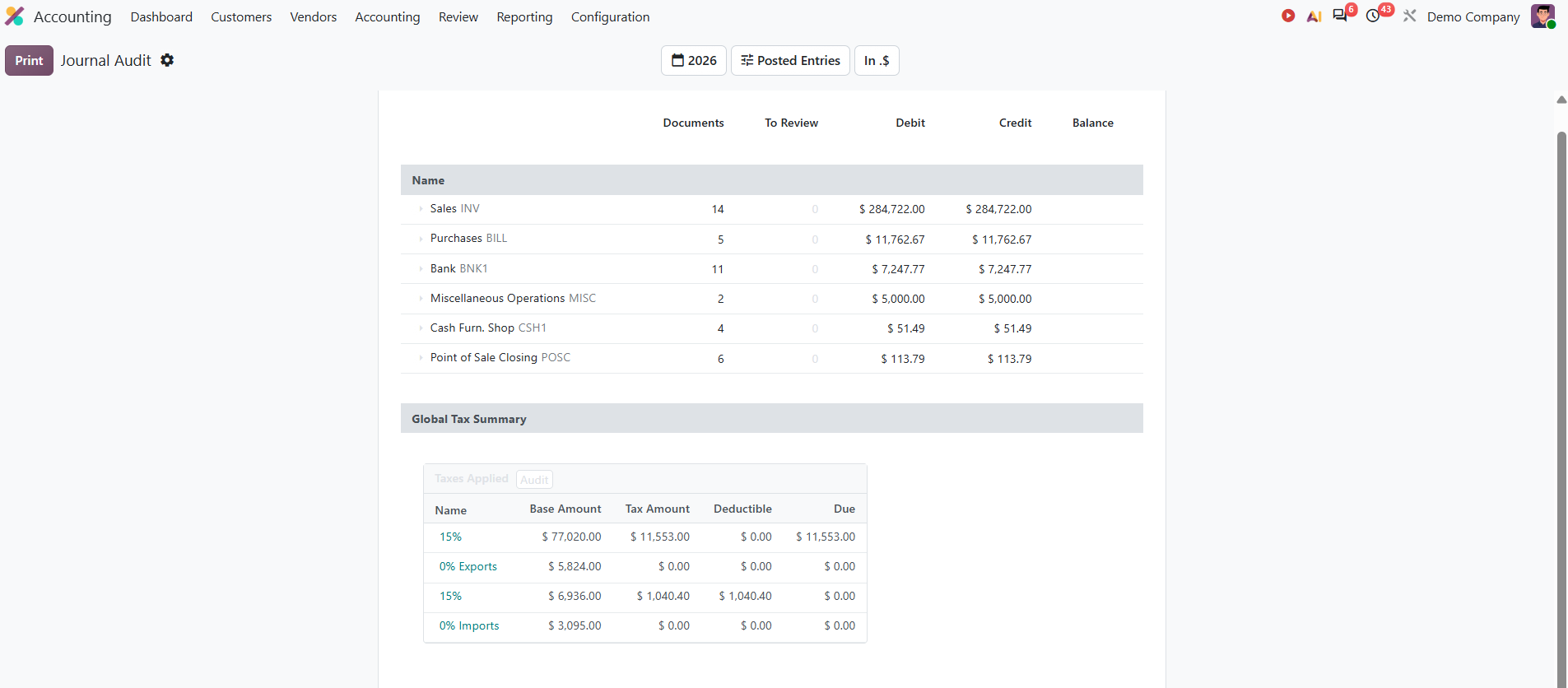This screenshot has width=1568, height=688.
Task: Click the Purchases credit amount $ 11,762.67
Action: [1002, 239]
